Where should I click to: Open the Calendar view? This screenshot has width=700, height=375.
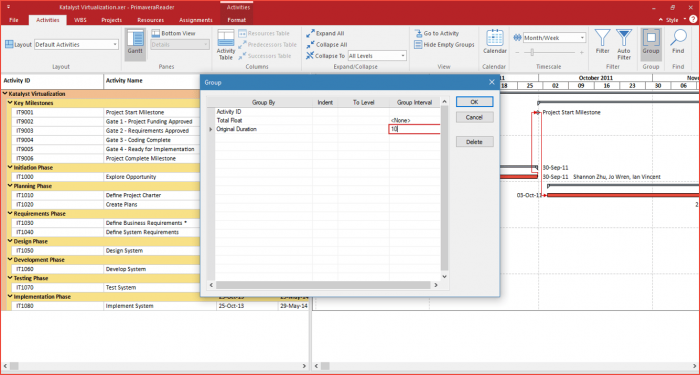point(495,42)
